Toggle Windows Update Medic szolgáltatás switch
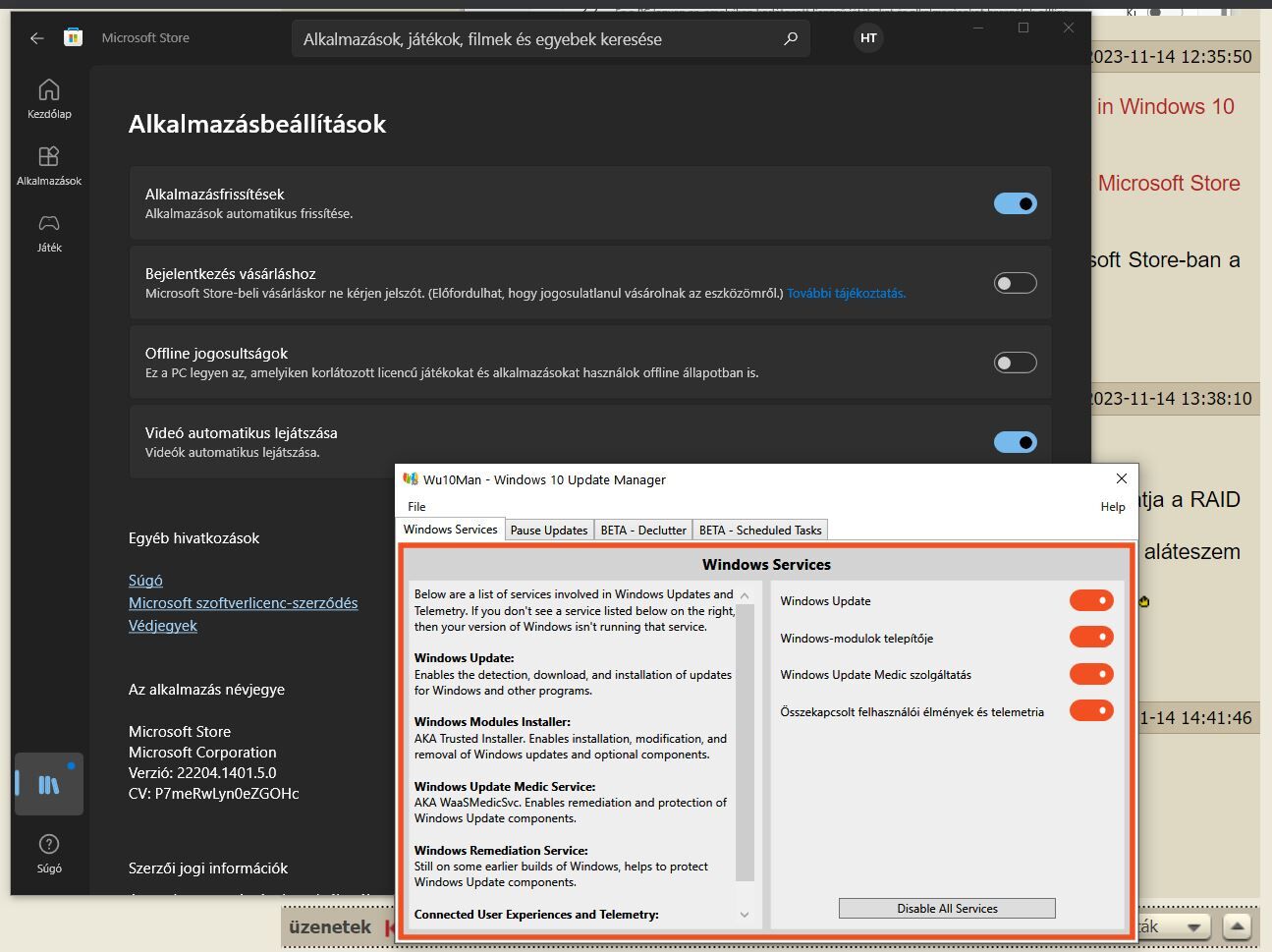Screen dimensions: 1272x952 point(1091,674)
